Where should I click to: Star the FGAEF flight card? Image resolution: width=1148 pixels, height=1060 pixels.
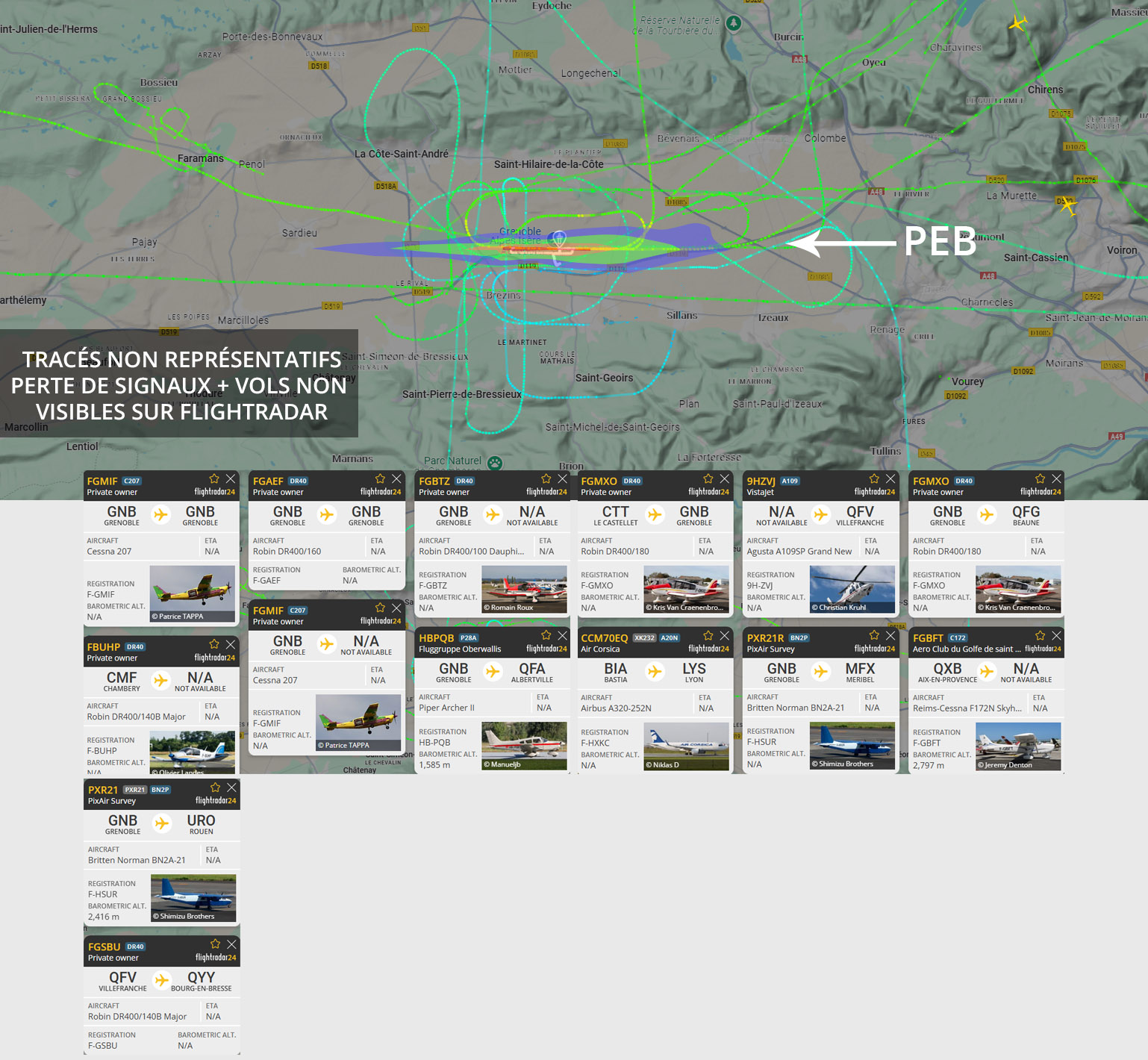[380, 479]
